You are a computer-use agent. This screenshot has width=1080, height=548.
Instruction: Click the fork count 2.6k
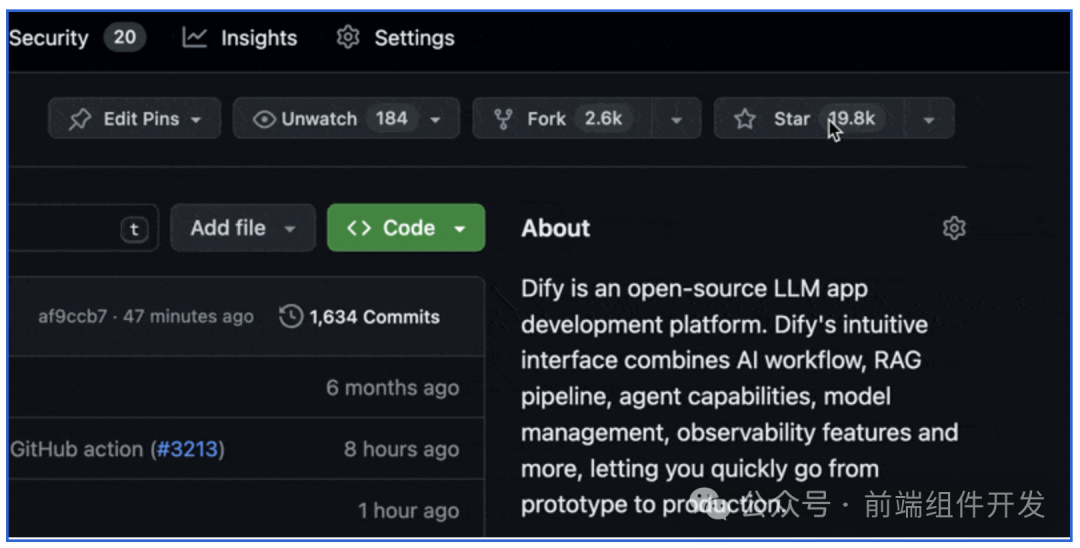pos(603,118)
